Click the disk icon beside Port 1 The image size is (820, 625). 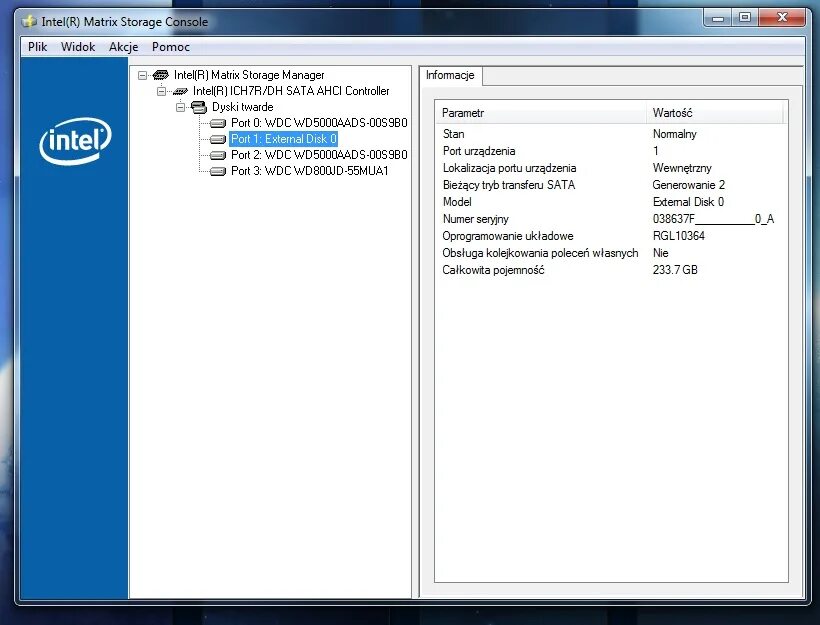[218, 139]
